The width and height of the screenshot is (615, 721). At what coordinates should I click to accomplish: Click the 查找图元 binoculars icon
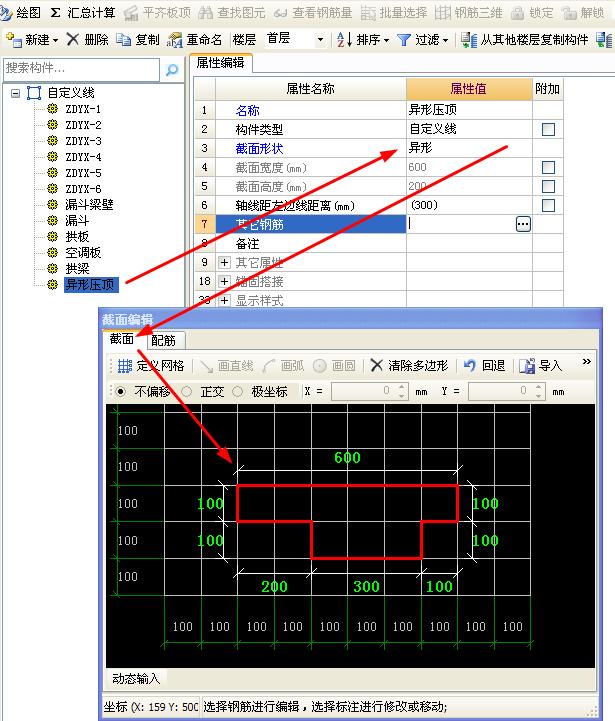[x=206, y=13]
